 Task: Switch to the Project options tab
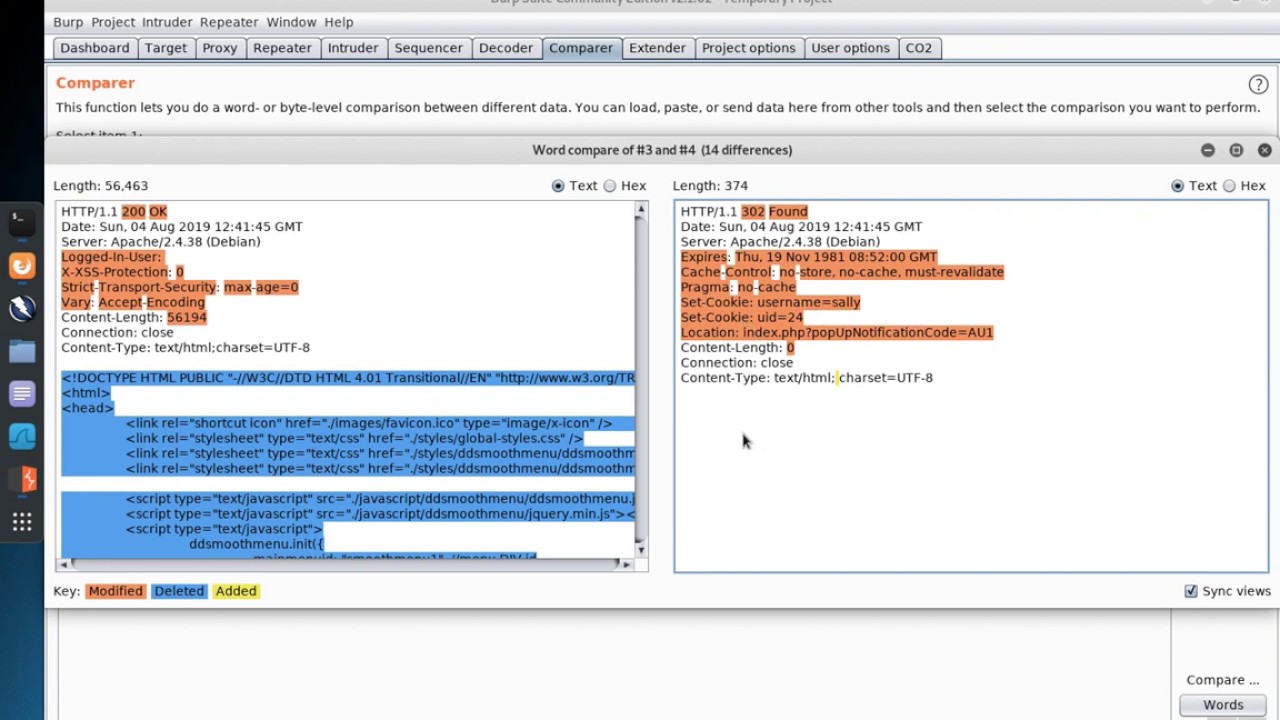pos(749,48)
